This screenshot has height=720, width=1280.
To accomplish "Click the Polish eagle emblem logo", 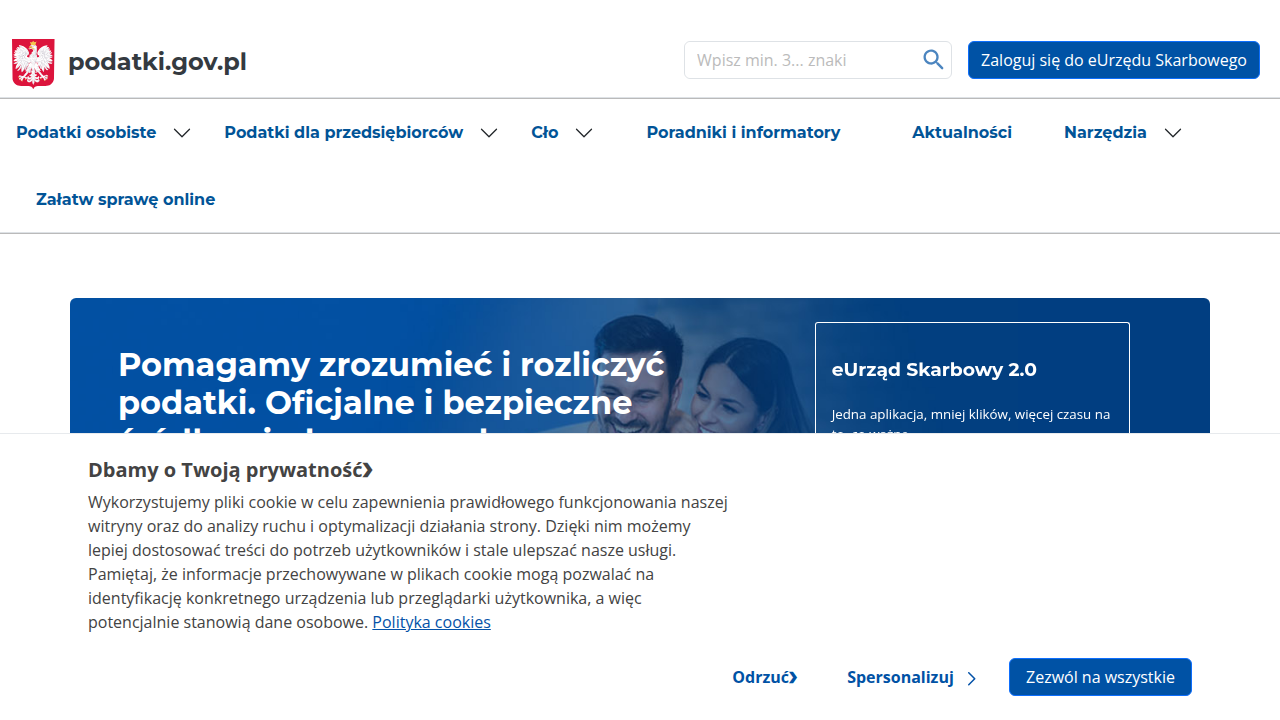I will [x=33, y=63].
